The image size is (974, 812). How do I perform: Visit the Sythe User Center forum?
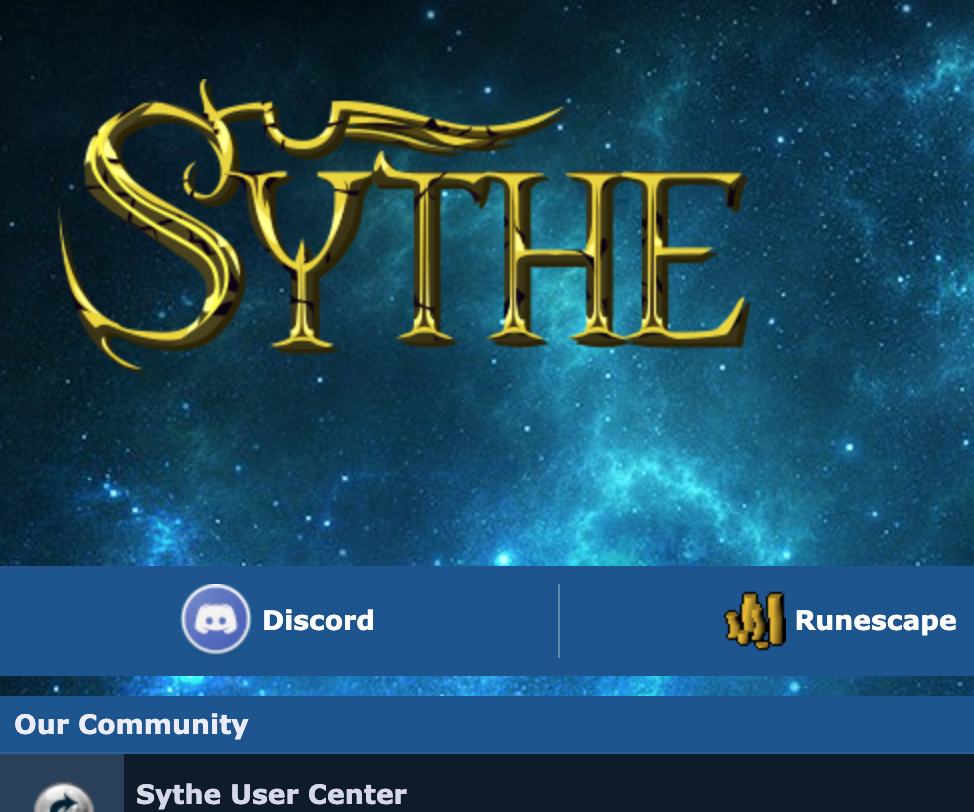coord(271,794)
